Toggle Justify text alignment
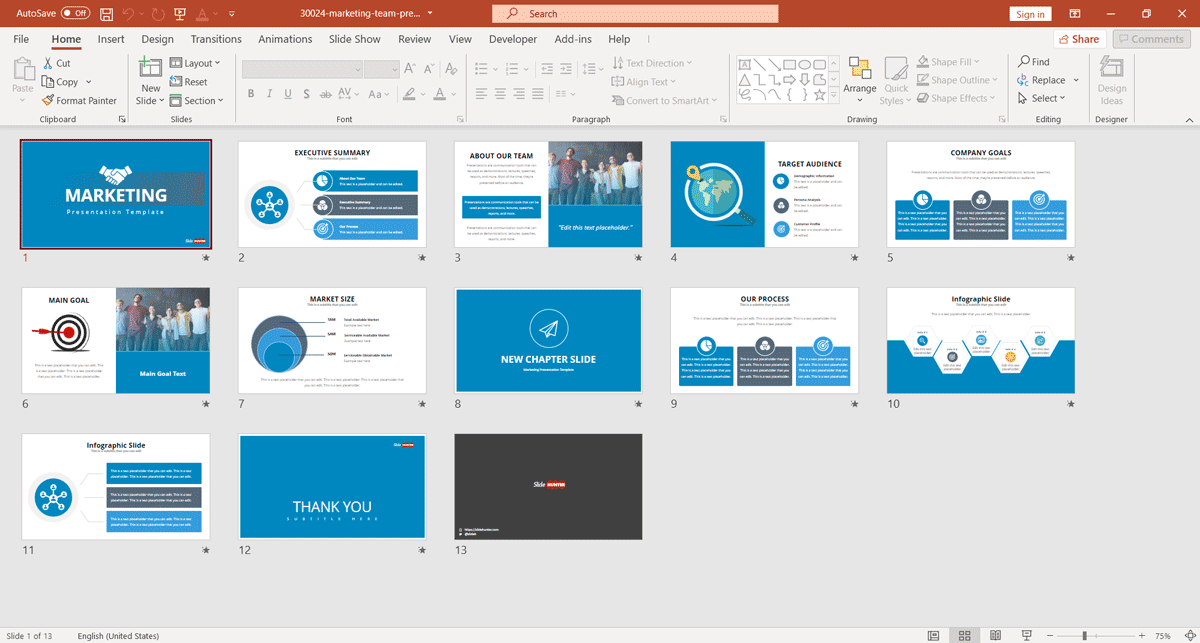This screenshot has width=1200, height=643. point(538,94)
